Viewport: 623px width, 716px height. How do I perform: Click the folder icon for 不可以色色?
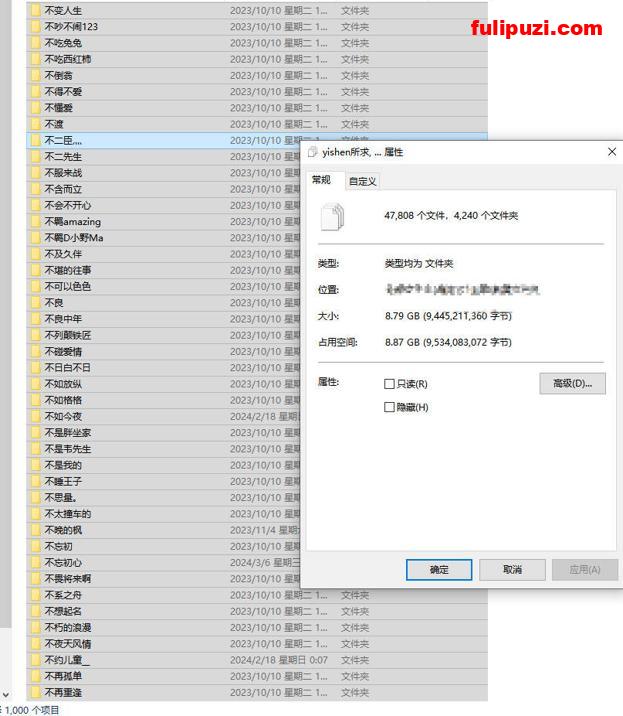click(x=35, y=286)
